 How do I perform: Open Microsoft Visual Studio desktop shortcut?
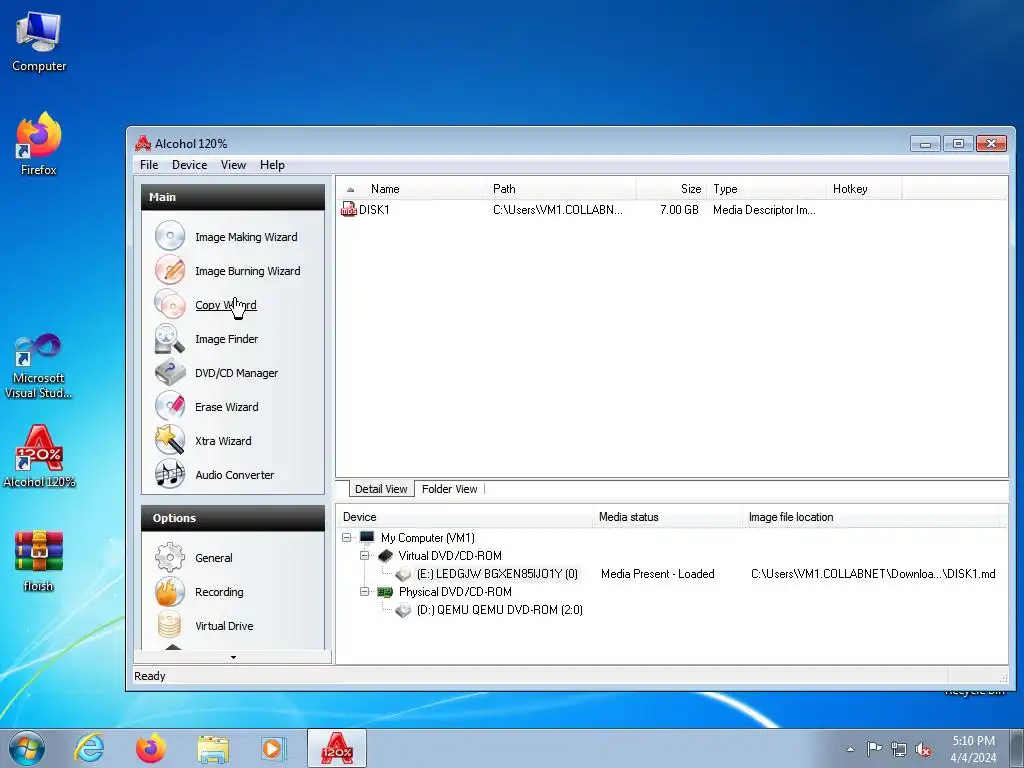coord(39,366)
